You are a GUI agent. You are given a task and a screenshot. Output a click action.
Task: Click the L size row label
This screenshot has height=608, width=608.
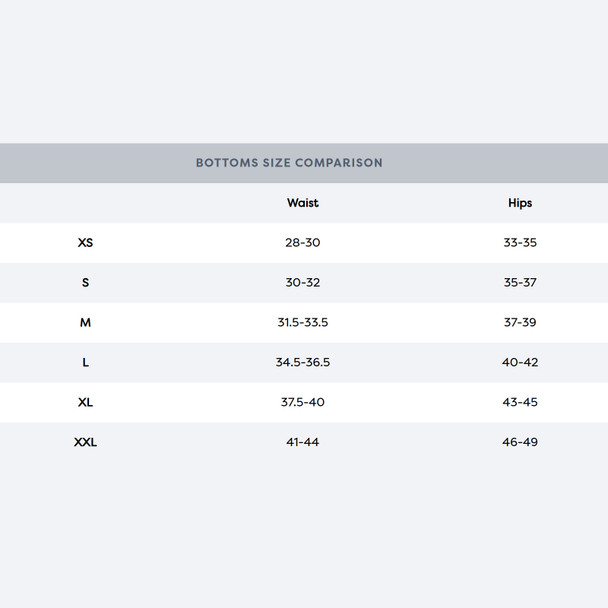(85, 363)
